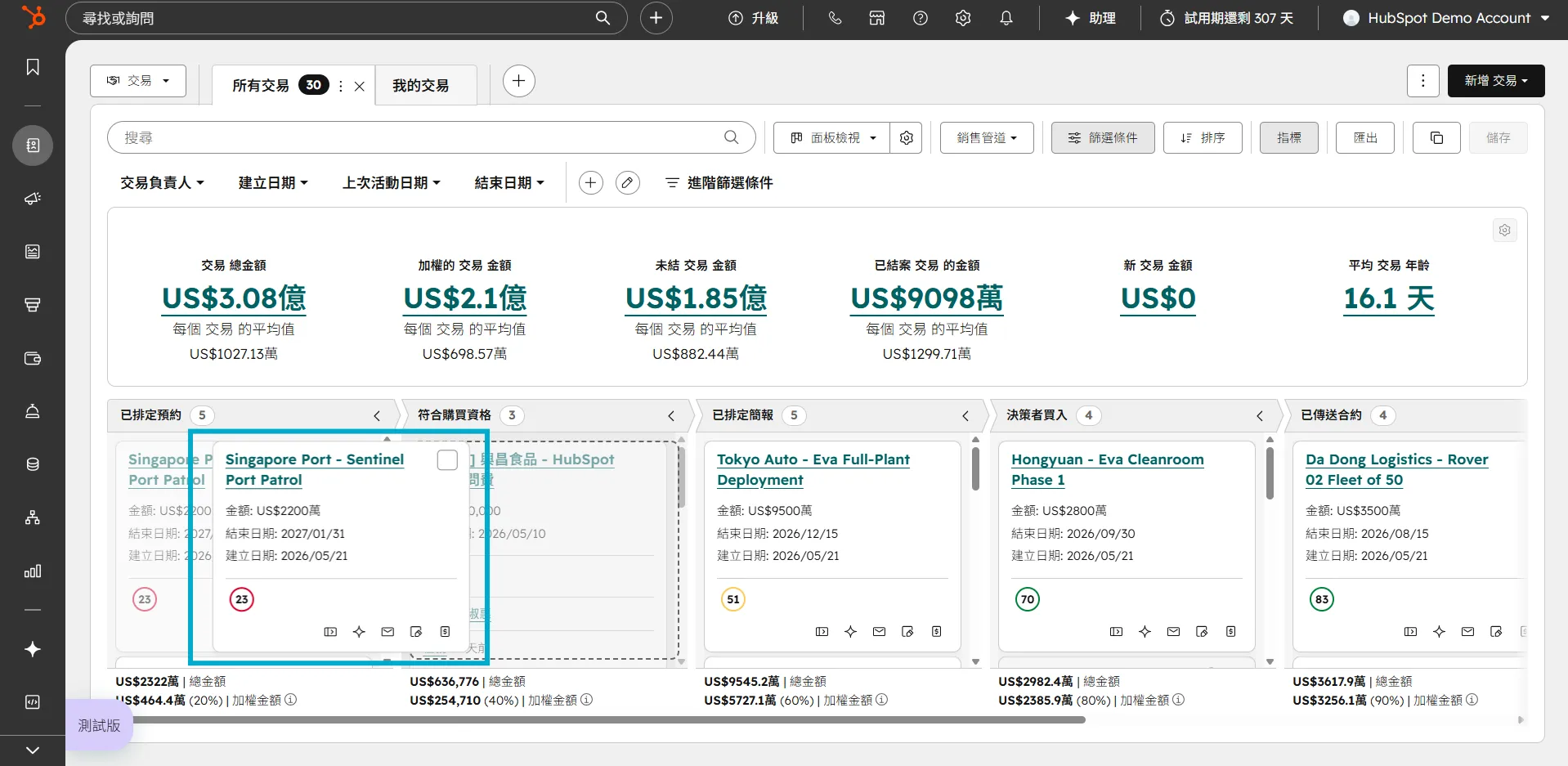Open the marketplace icon
This screenshot has height=766, width=1568.
pyautogui.click(x=877, y=18)
